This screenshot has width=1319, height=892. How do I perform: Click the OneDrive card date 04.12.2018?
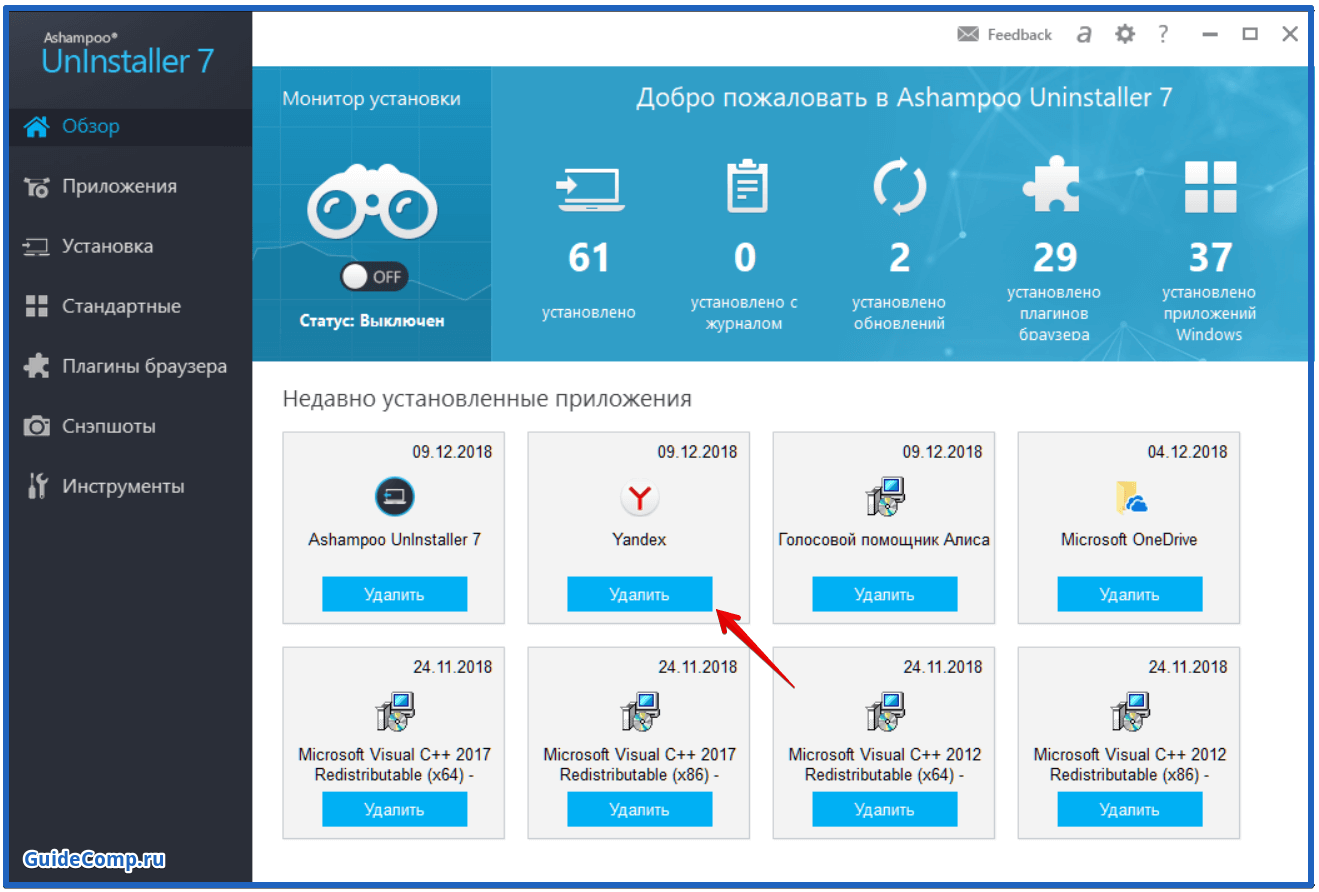click(x=1187, y=452)
